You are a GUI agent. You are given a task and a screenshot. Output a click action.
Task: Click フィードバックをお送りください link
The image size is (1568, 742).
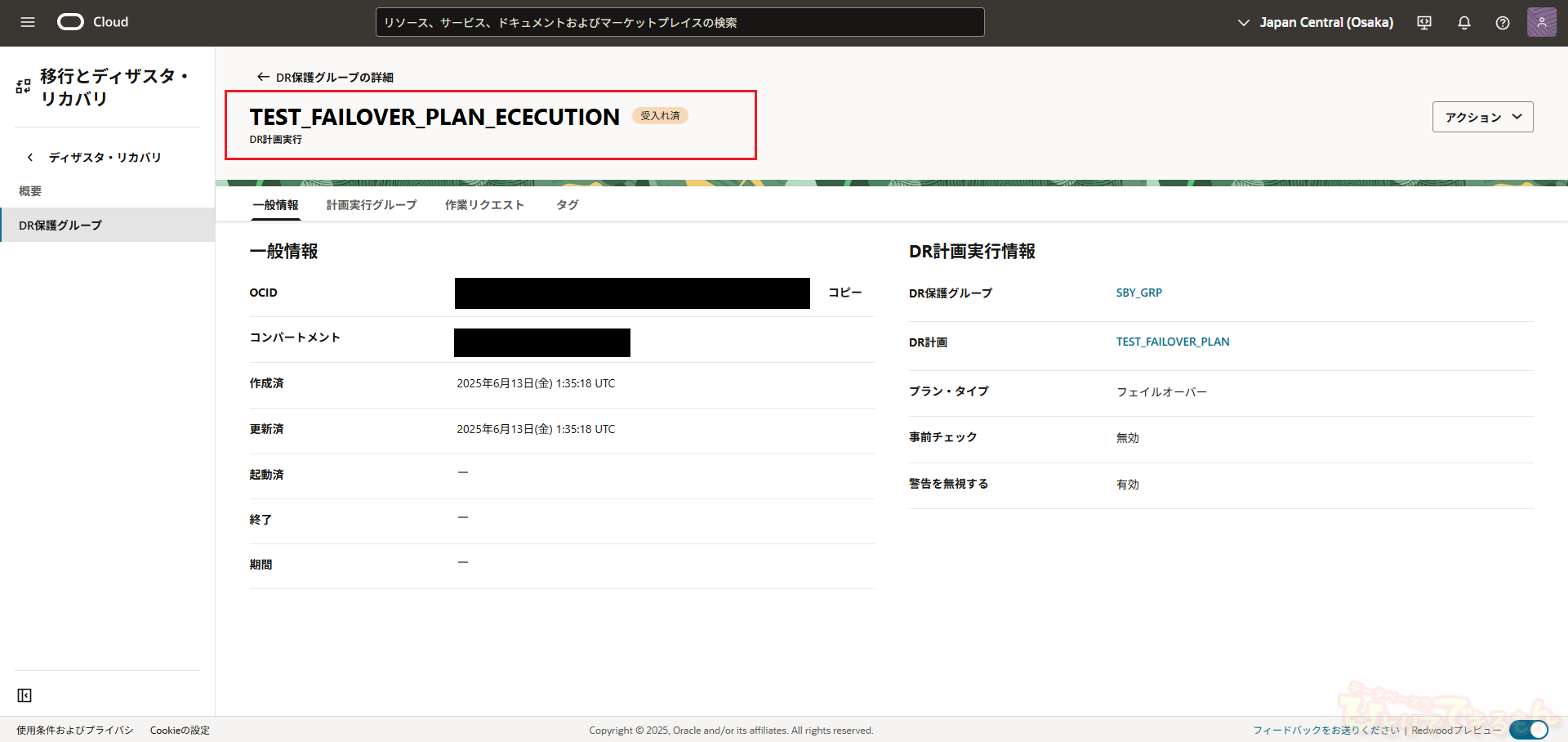coord(1326,731)
